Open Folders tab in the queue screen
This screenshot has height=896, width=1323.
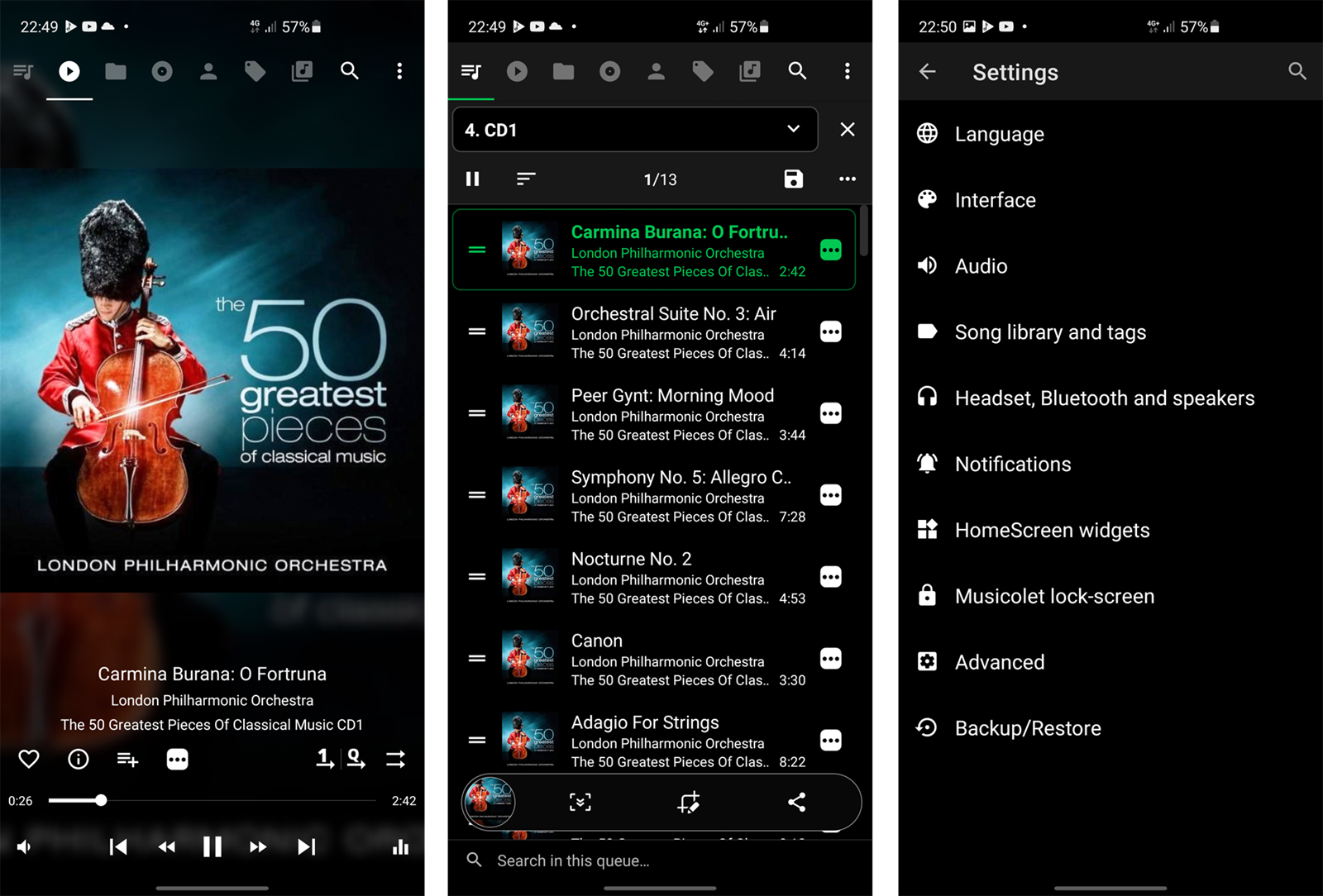click(564, 71)
